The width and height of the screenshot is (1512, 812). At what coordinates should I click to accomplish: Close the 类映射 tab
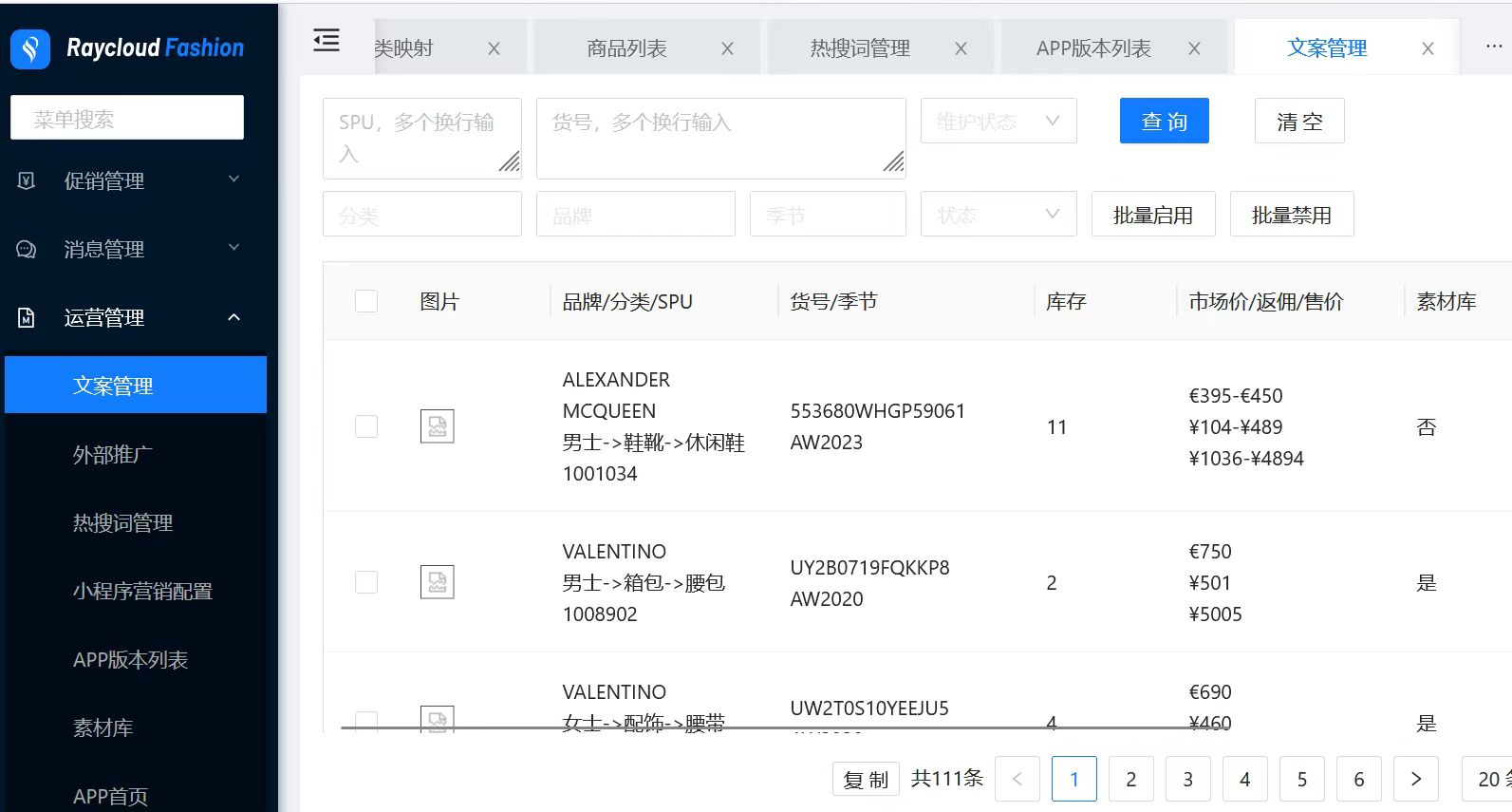[494, 48]
